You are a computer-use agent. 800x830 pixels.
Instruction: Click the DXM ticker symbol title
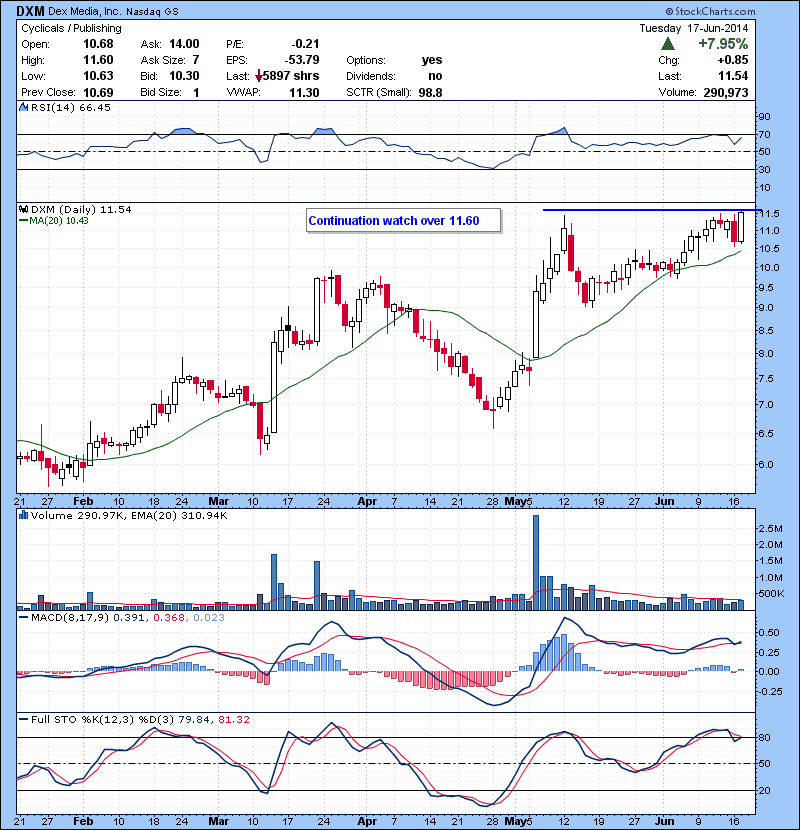click(30, 11)
